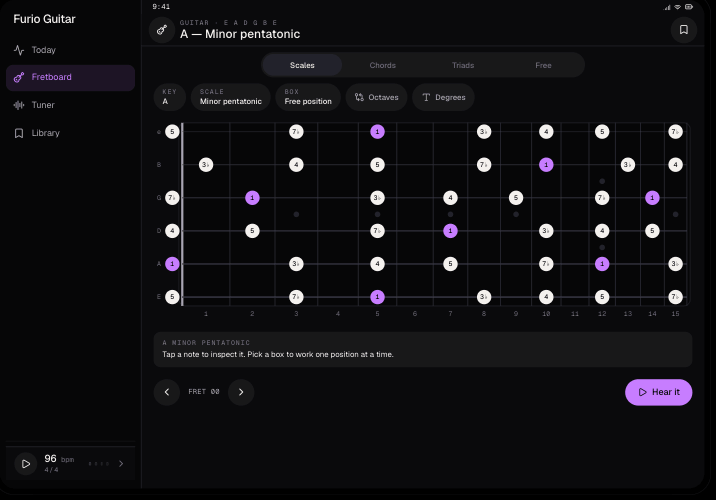Switch to the Chords tab
Image resolution: width=716 pixels, height=500 pixels.
[383, 65]
